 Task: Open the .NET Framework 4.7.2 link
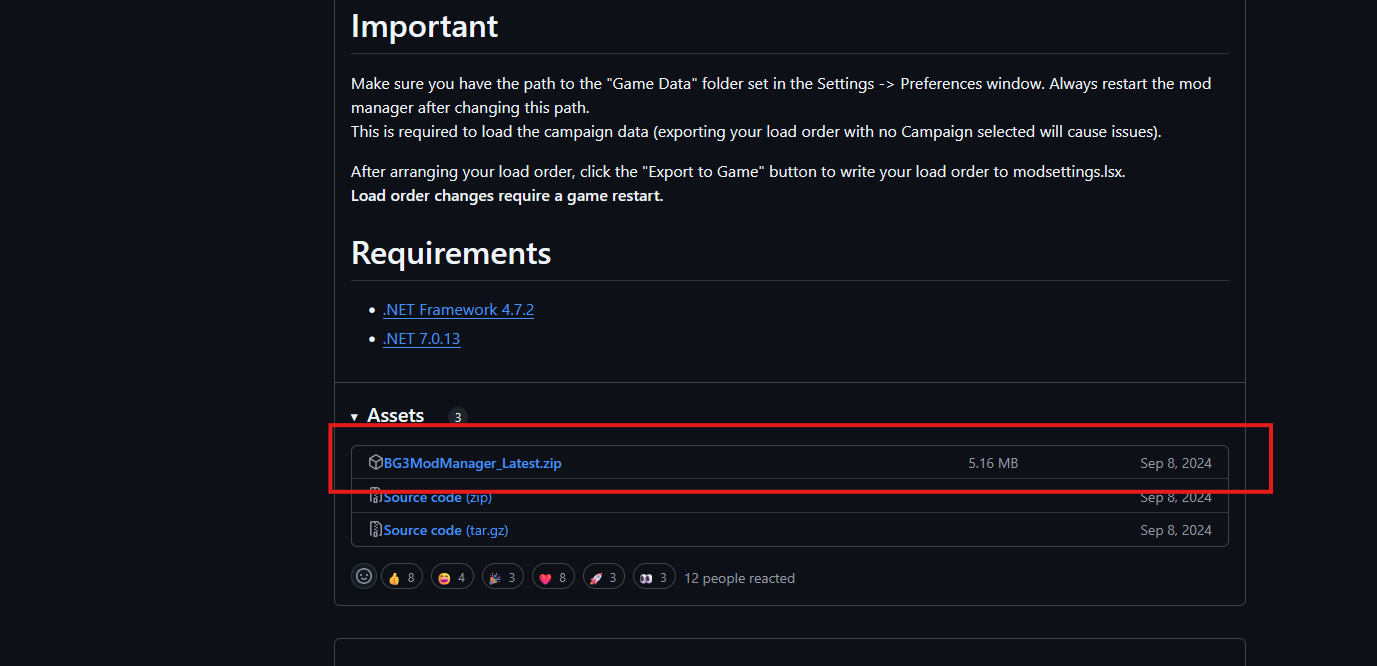(458, 310)
